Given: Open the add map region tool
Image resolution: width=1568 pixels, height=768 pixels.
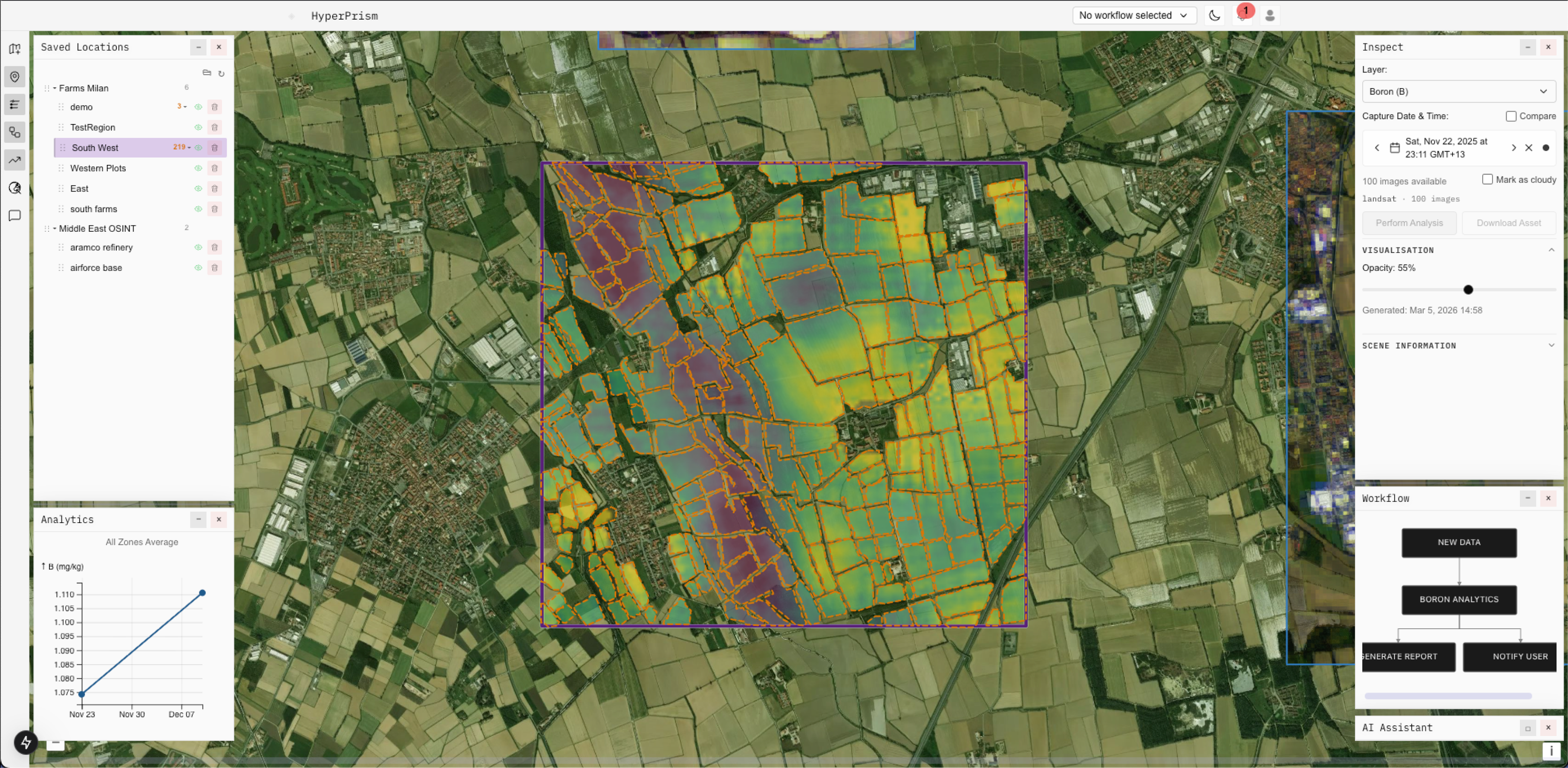Looking at the screenshot, I should (14, 49).
